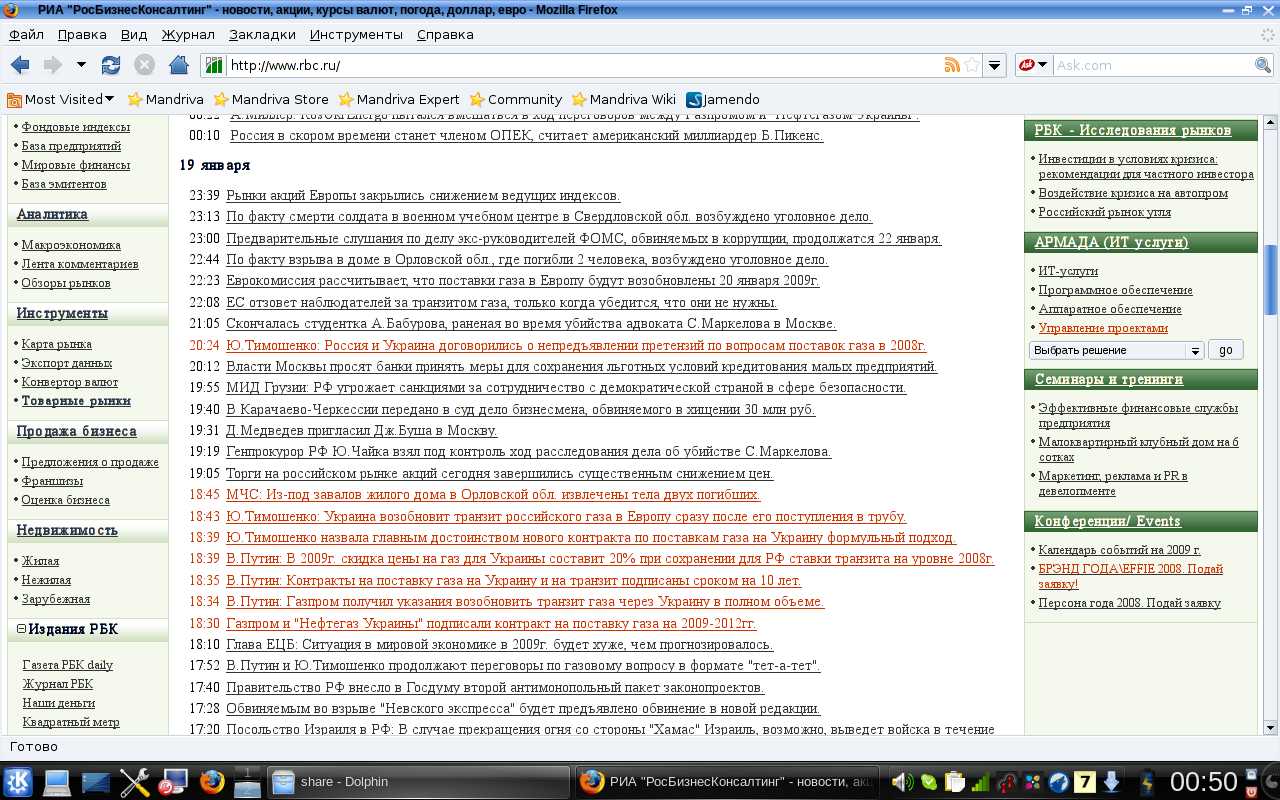This screenshot has height=800, width=1280.
Task: Go forward with the Forward arrow
Action: [x=52, y=65]
